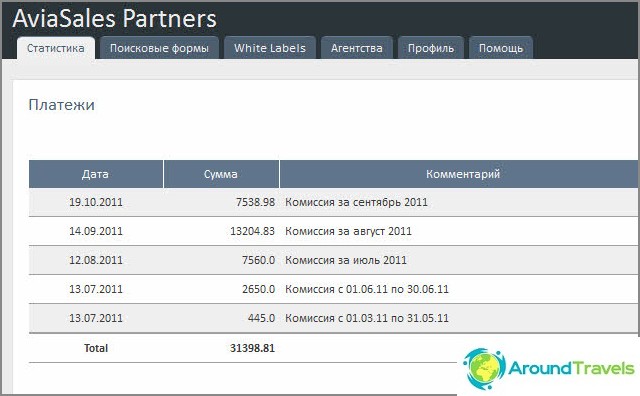The width and height of the screenshot is (640, 396).
Task: Select the date 19.10.2011
Action: 96,202
